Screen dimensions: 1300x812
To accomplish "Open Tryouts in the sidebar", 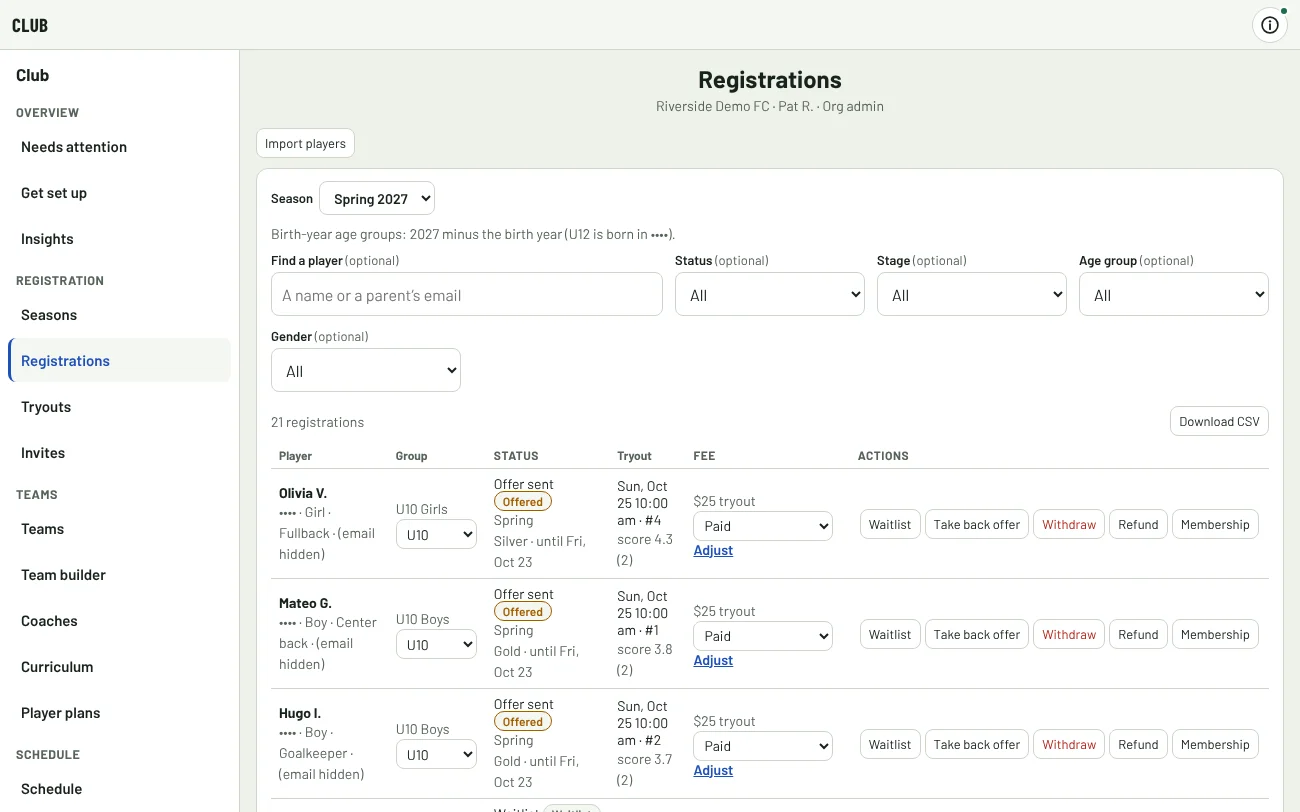I will click(119, 407).
